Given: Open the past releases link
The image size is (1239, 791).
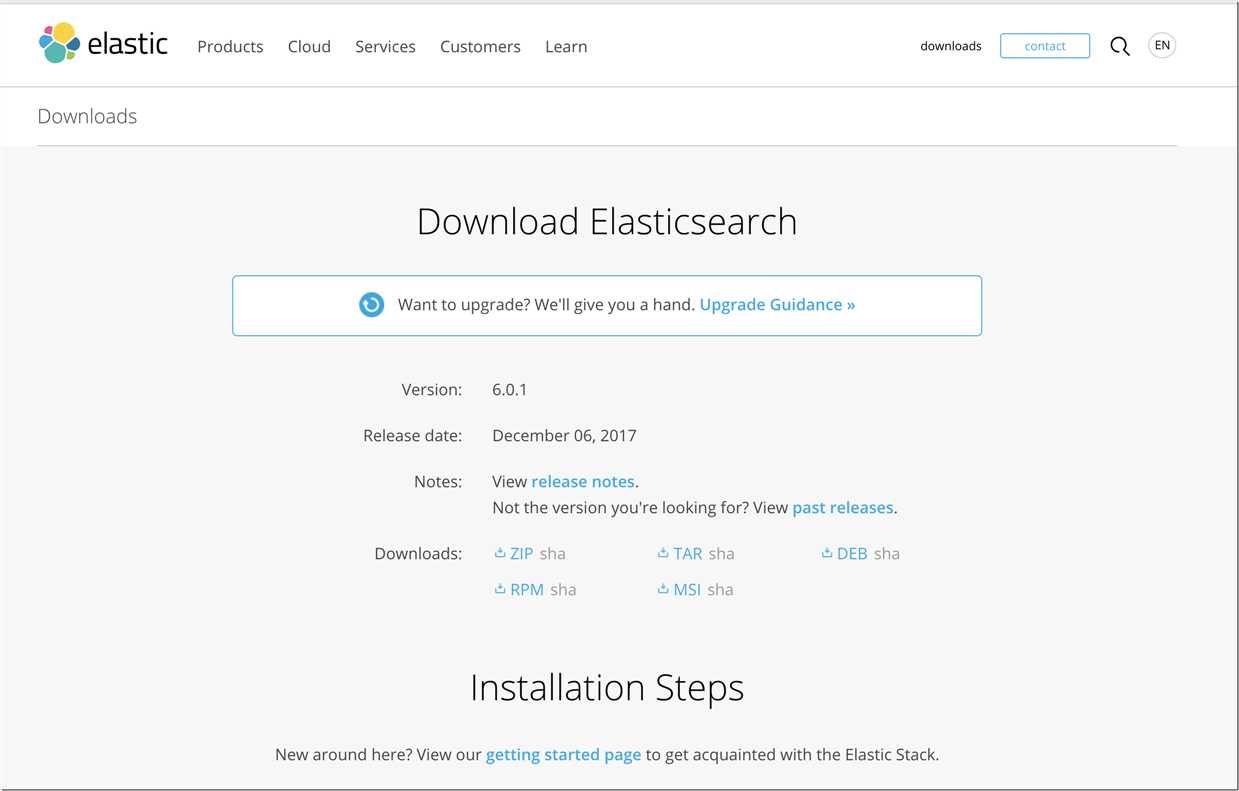Looking at the screenshot, I should (843, 507).
